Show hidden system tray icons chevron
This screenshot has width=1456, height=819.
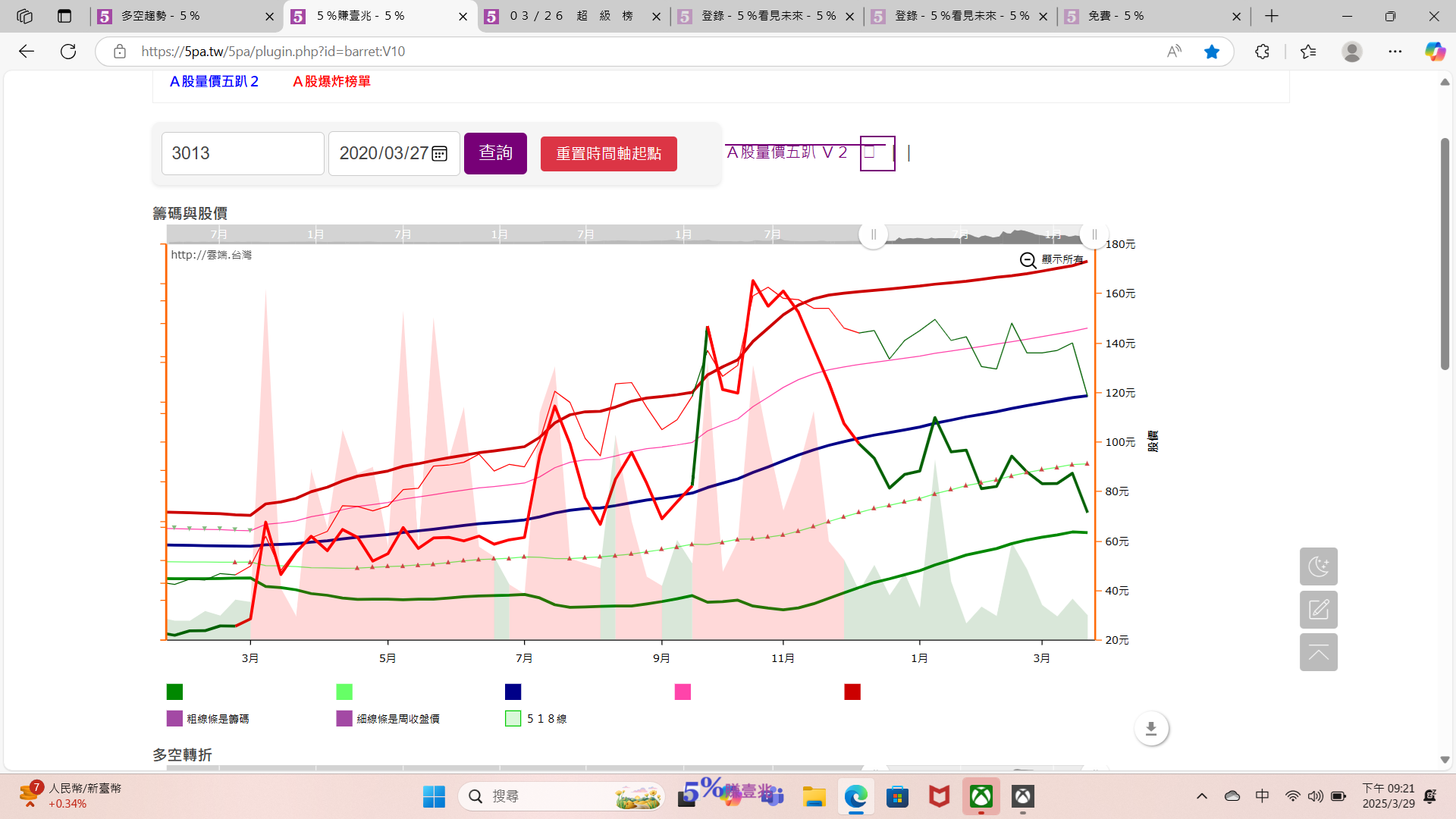1202,796
